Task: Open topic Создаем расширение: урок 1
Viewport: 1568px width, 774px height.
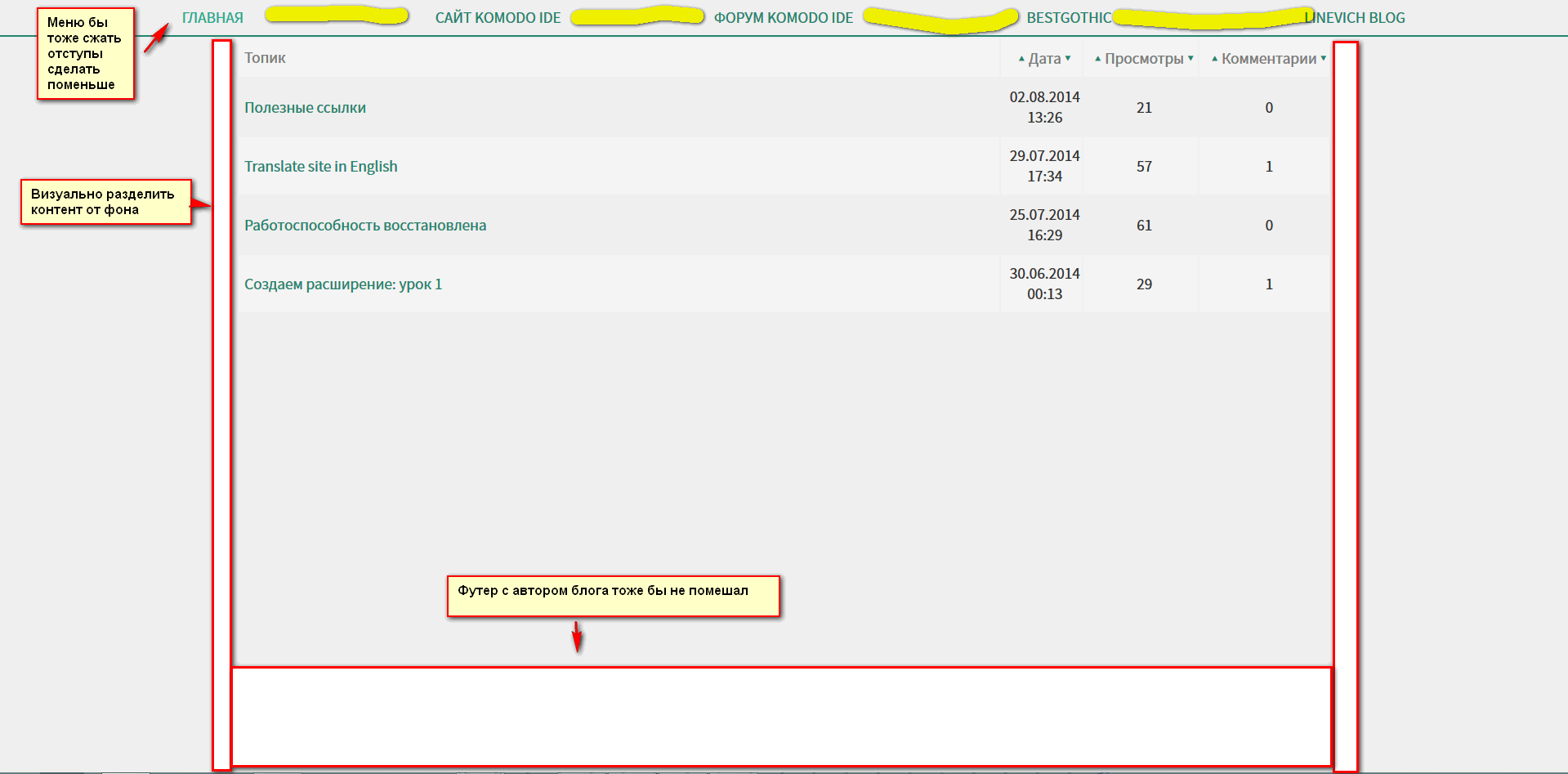Action: tap(343, 284)
